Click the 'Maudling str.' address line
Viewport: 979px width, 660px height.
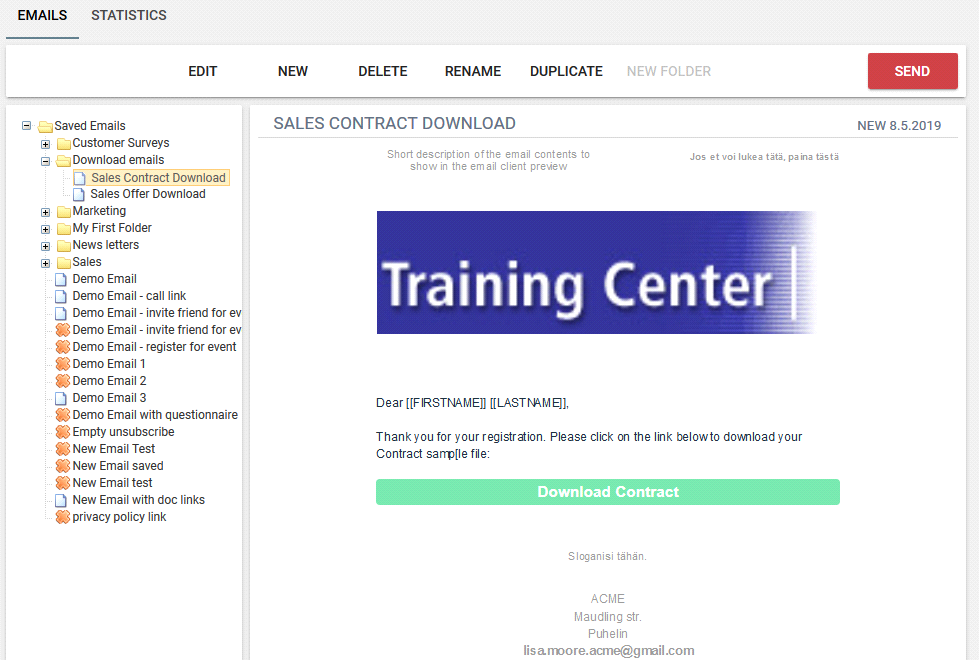(608, 617)
